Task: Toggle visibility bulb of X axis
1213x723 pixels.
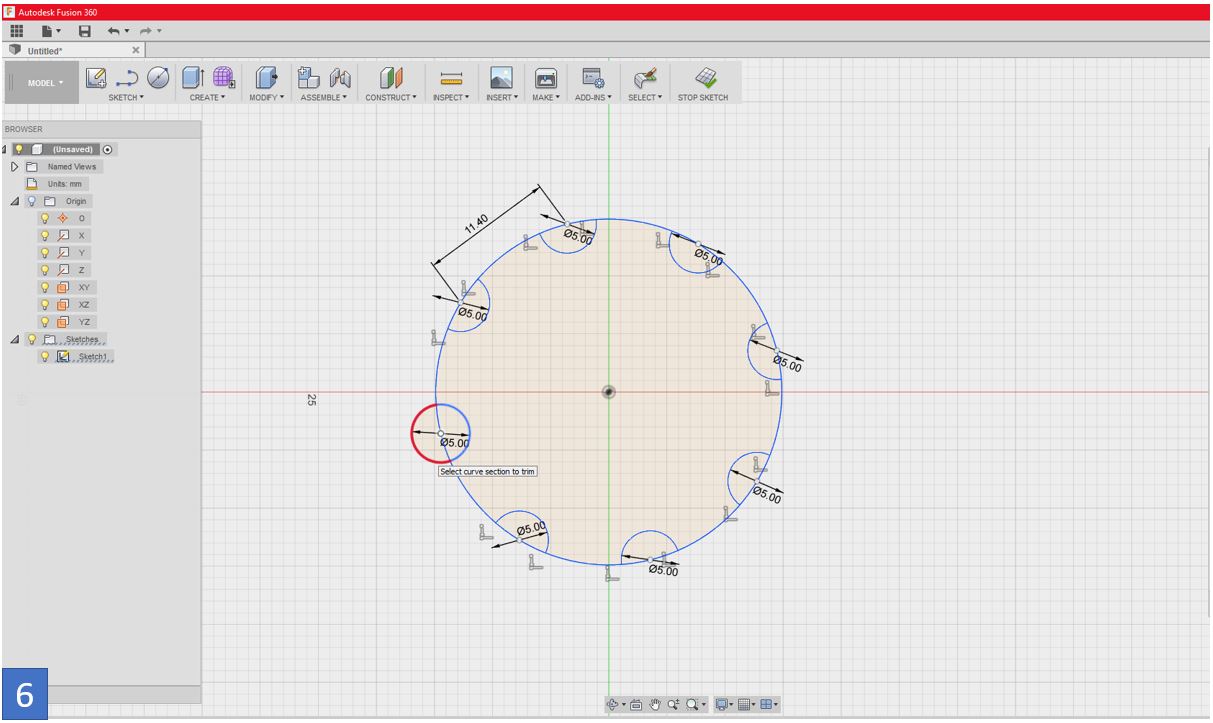Action: click(44, 235)
